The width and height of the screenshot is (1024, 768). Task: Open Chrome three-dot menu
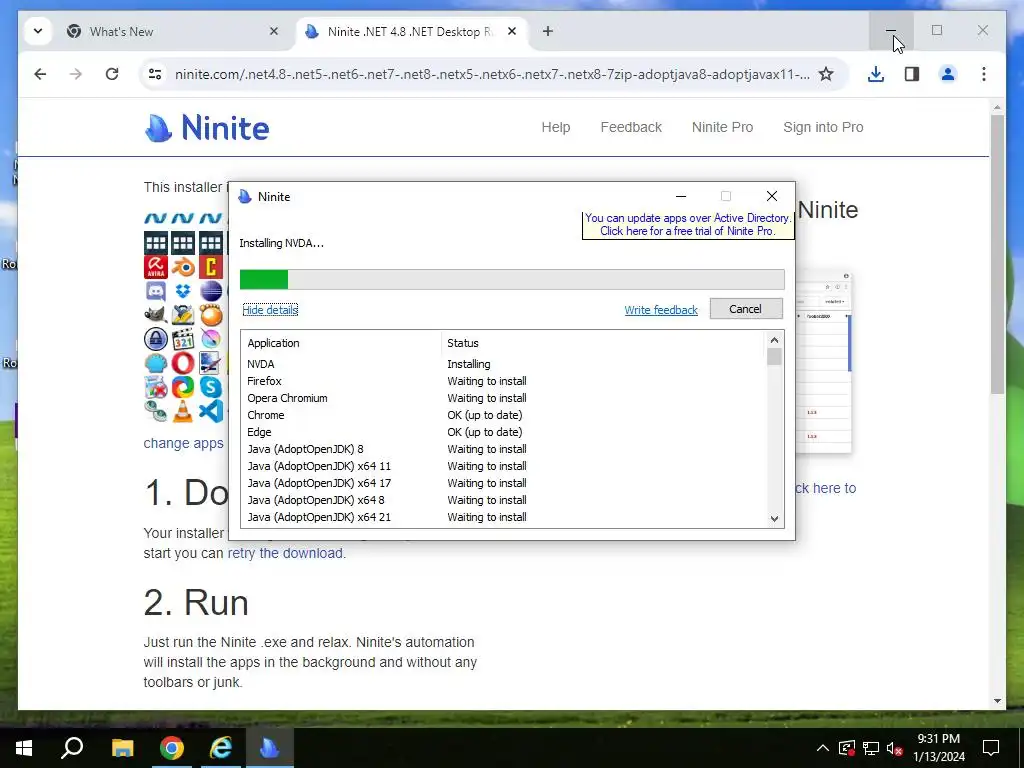pyautogui.click(x=984, y=74)
